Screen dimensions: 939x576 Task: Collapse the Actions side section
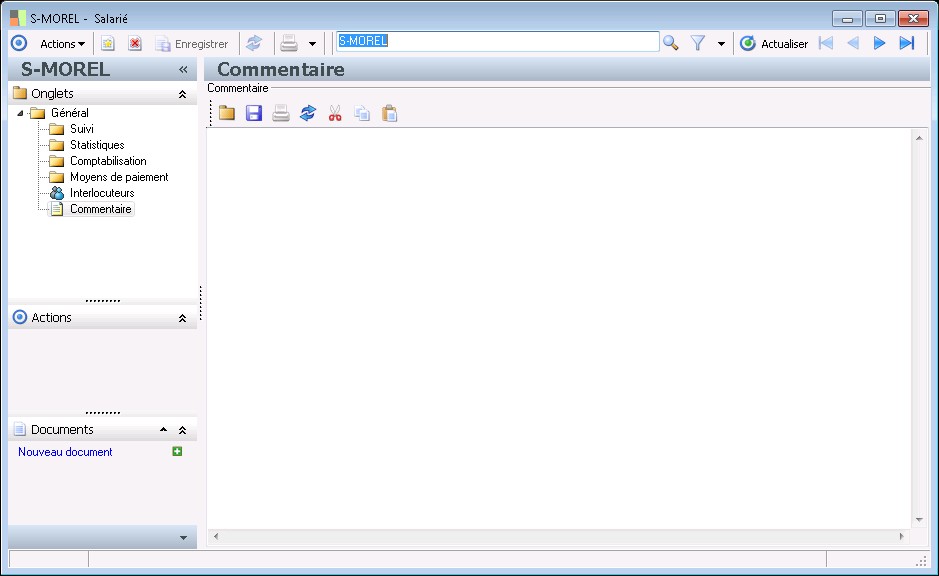click(183, 318)
